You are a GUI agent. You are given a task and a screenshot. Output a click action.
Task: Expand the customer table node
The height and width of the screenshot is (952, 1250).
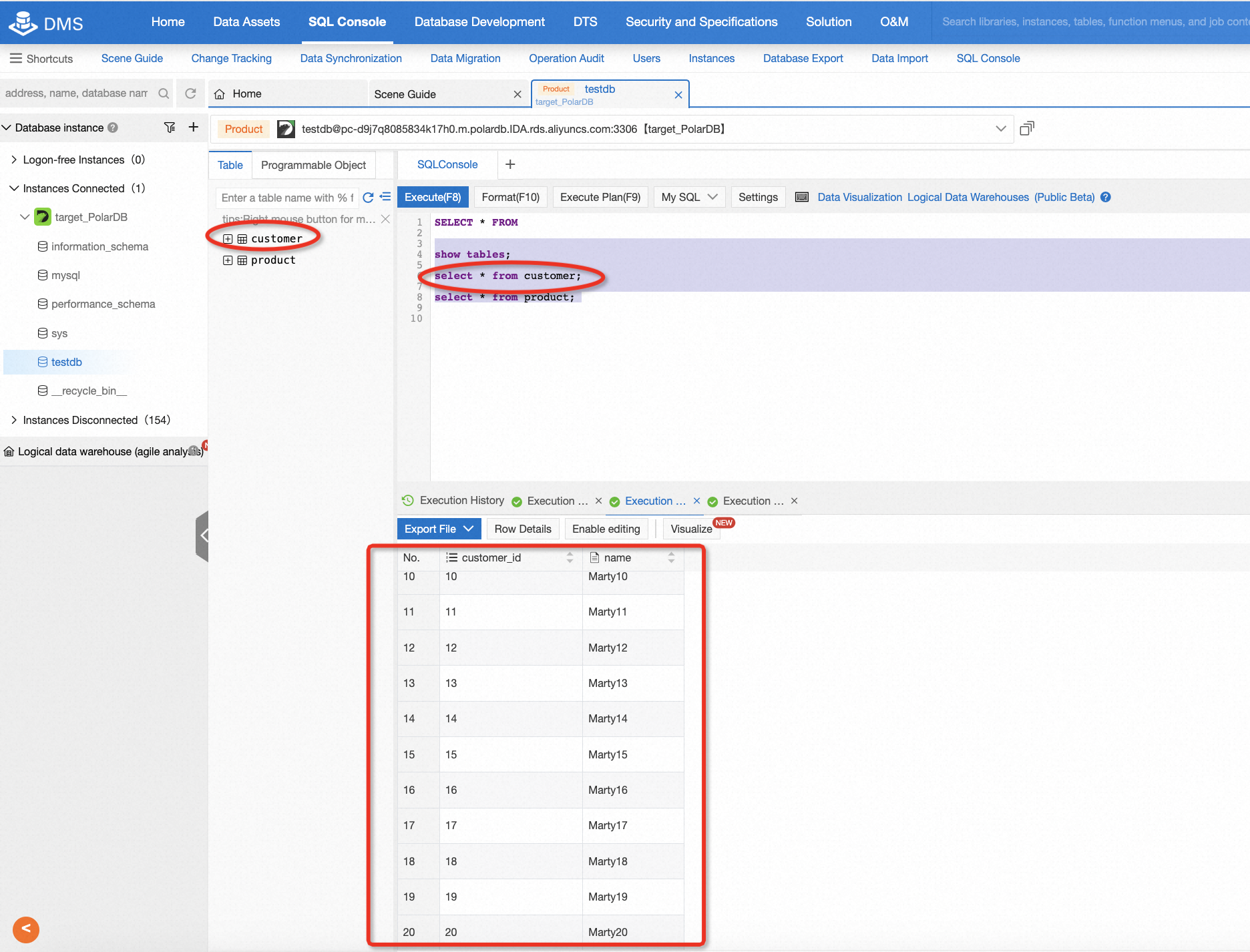[228, 238]
